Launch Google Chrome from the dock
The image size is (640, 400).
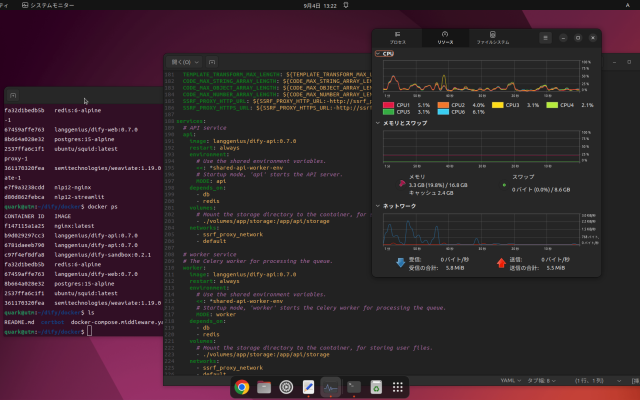coord(242,386)
